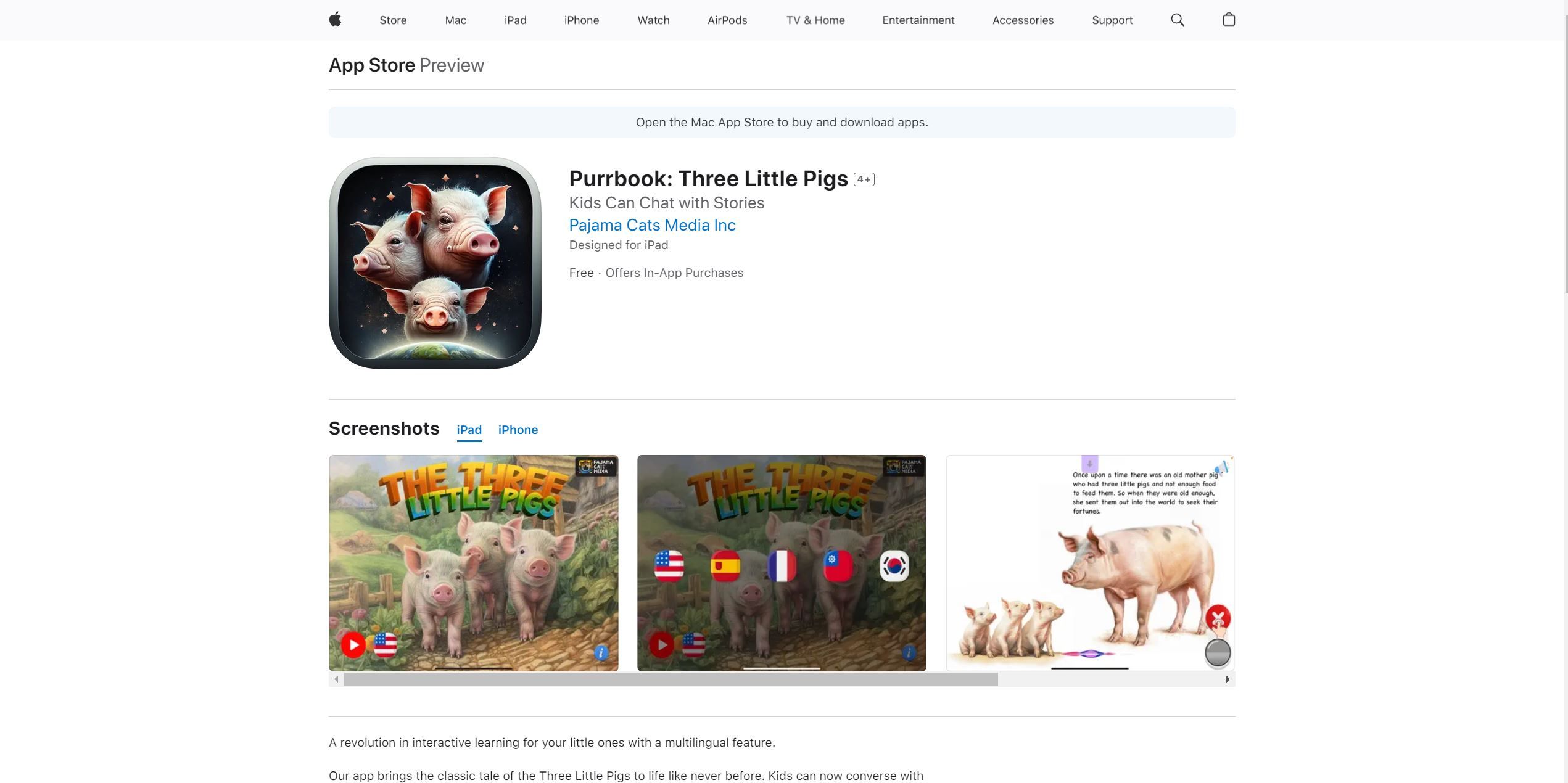1568x783 pixels.
Task: Select the French flag language icon
Action: pyautogui.click(x=782, y=565)
